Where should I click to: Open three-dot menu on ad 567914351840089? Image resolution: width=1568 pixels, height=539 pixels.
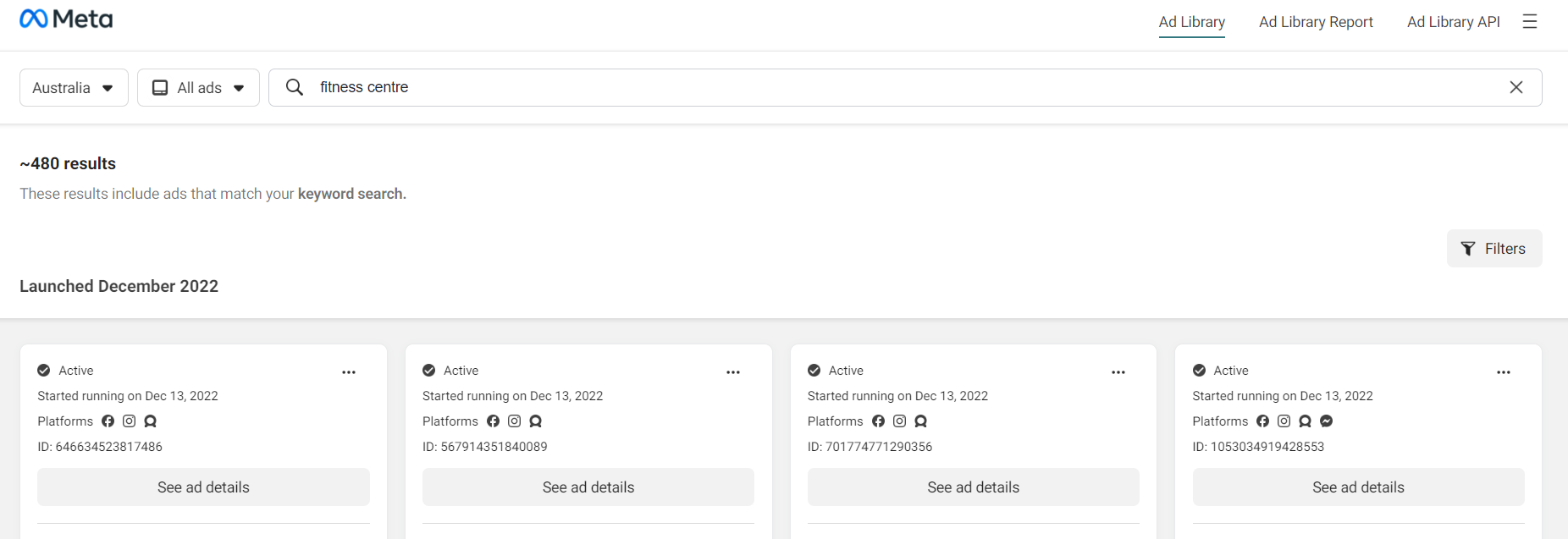click(x=733, y=372)
